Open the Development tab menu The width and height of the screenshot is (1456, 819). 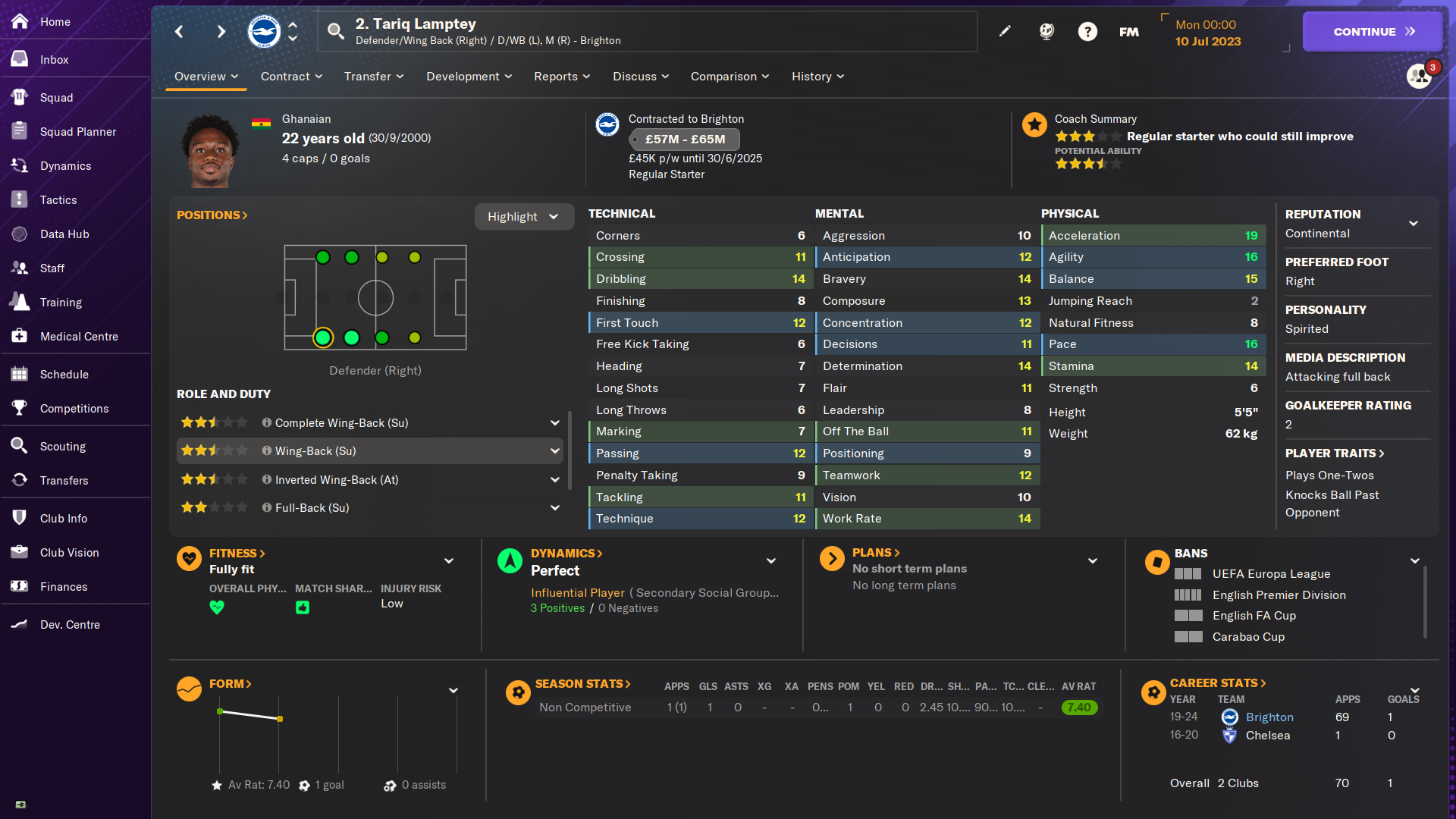pos(469,77)
